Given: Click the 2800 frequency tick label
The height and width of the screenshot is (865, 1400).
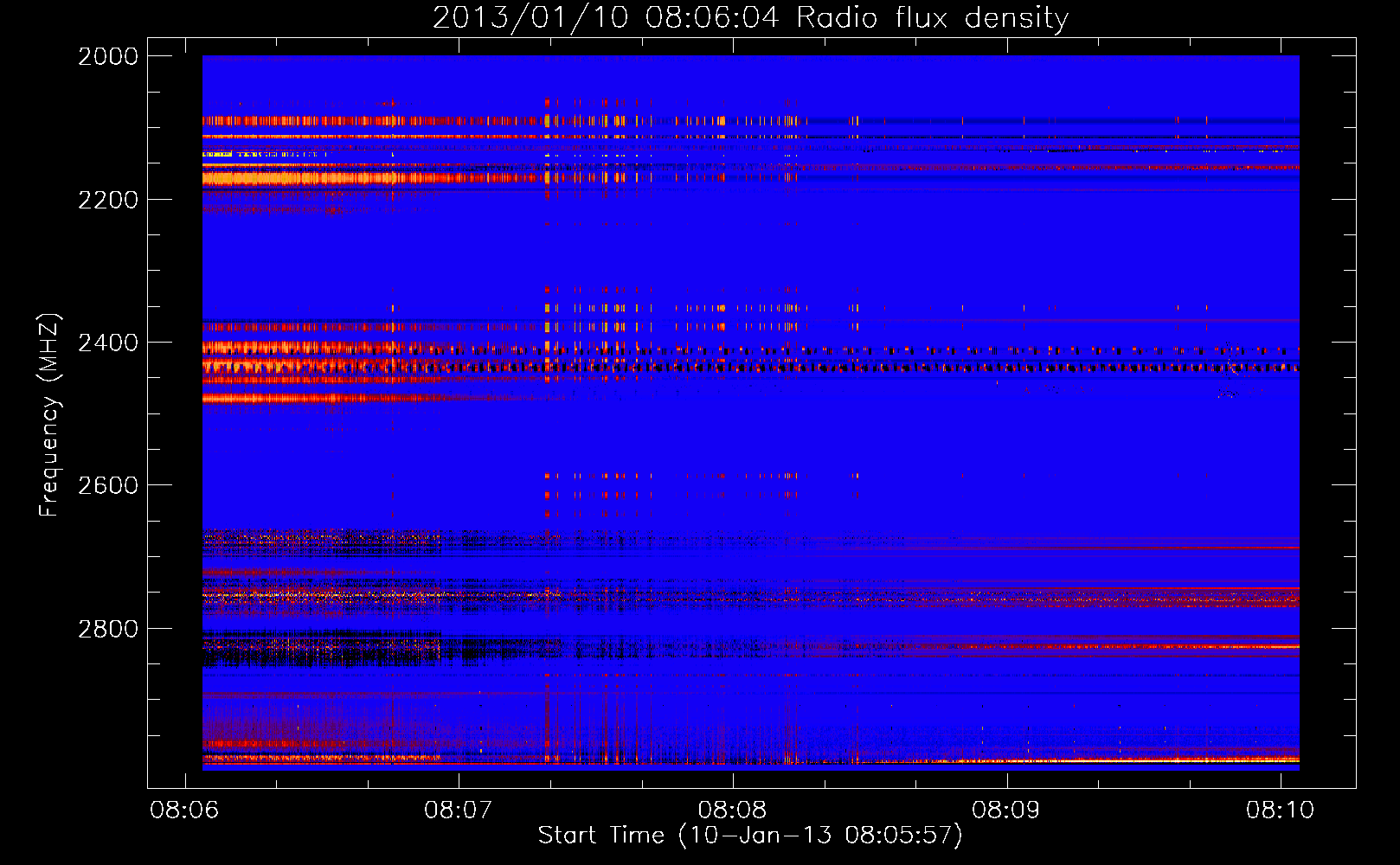Looking at the screenshot, I should (108, 629).
